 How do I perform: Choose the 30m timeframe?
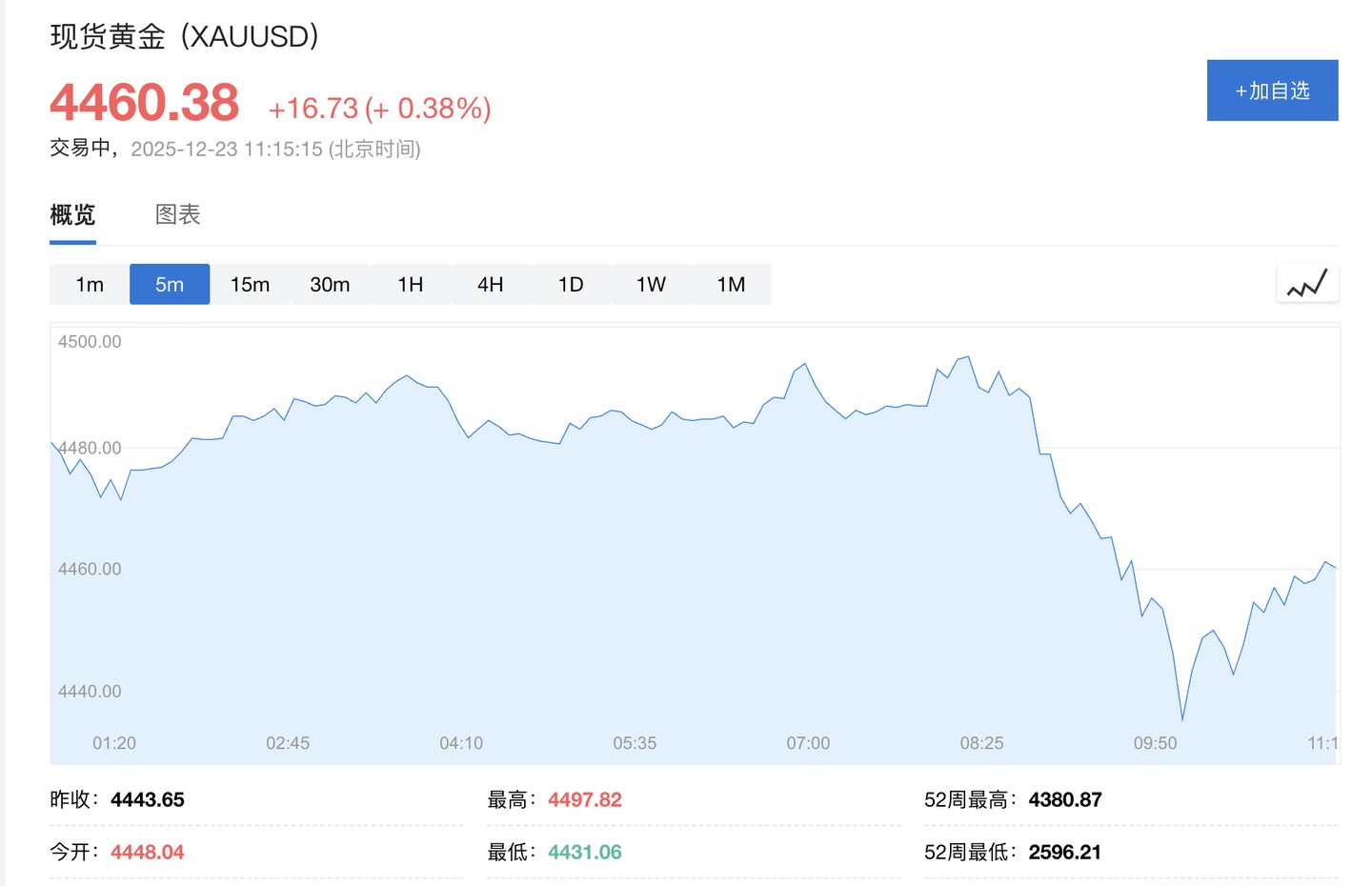(330, 285)
